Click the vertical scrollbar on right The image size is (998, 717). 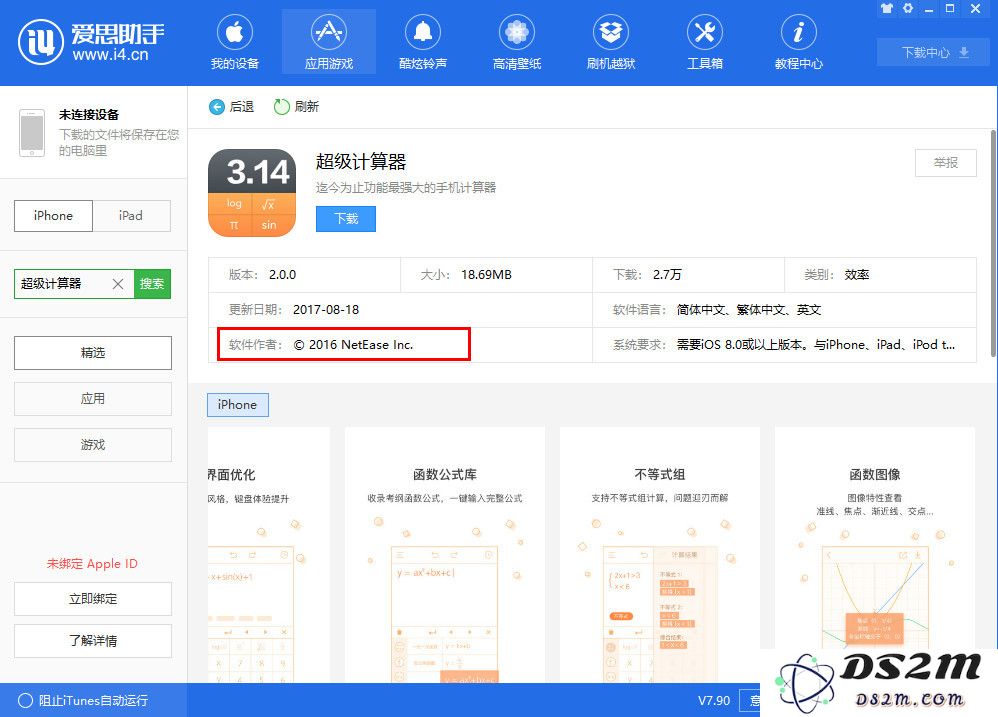point(993,243)
